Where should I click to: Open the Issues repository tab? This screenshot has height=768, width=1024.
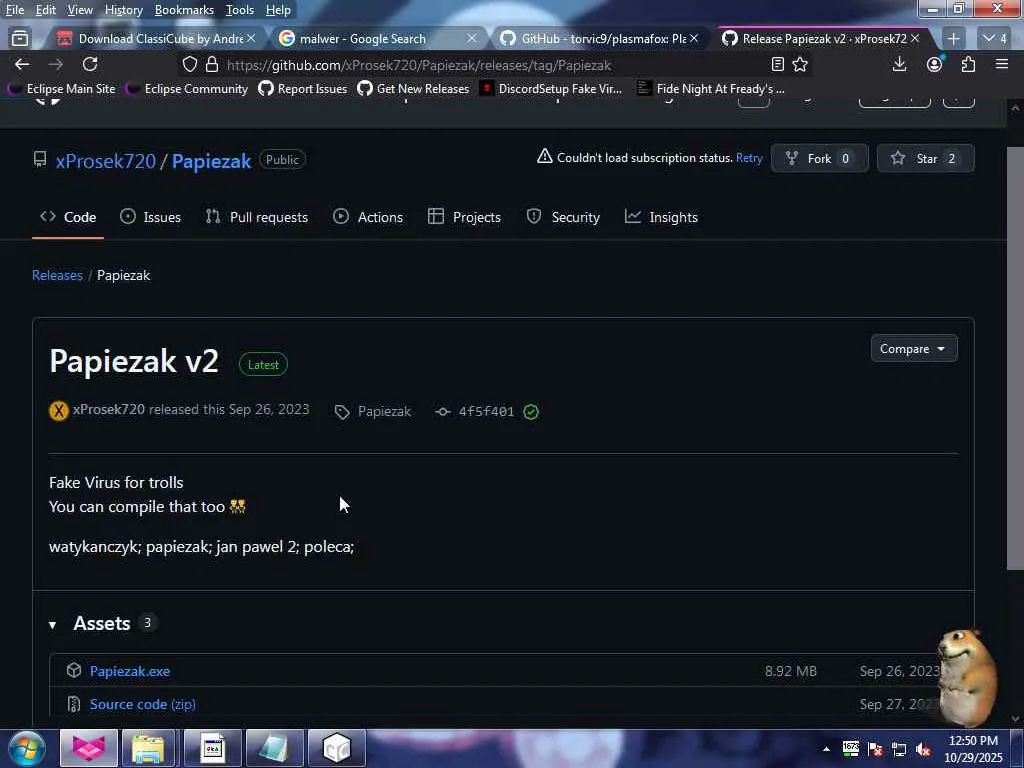click(151, 217)
